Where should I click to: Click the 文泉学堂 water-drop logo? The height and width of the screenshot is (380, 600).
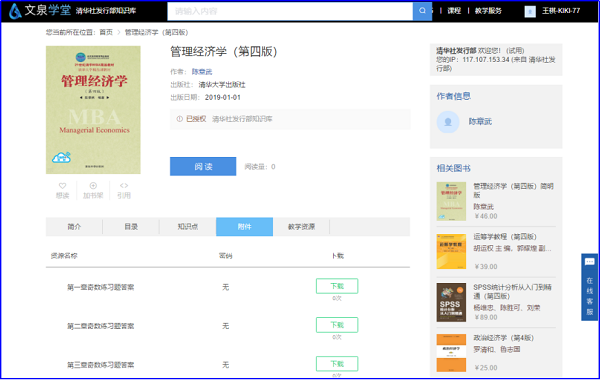(15, 11)
